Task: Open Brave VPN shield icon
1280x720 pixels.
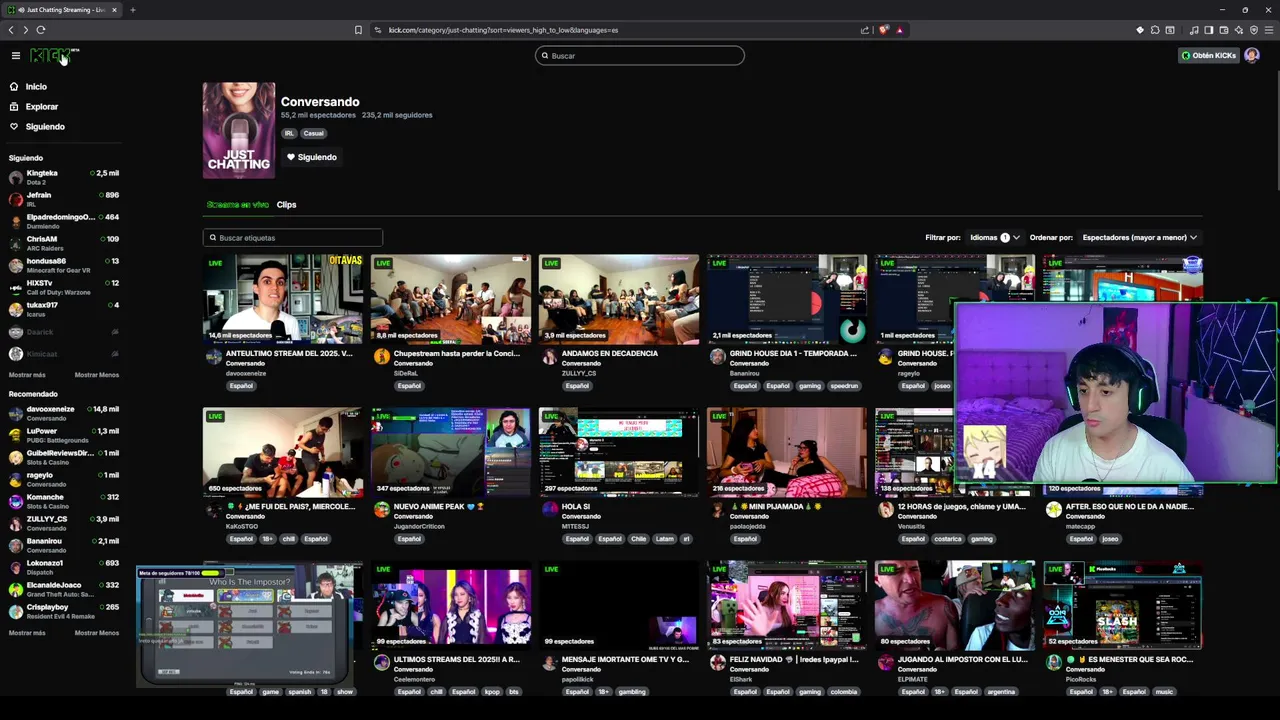Action: coord(1254,30)
